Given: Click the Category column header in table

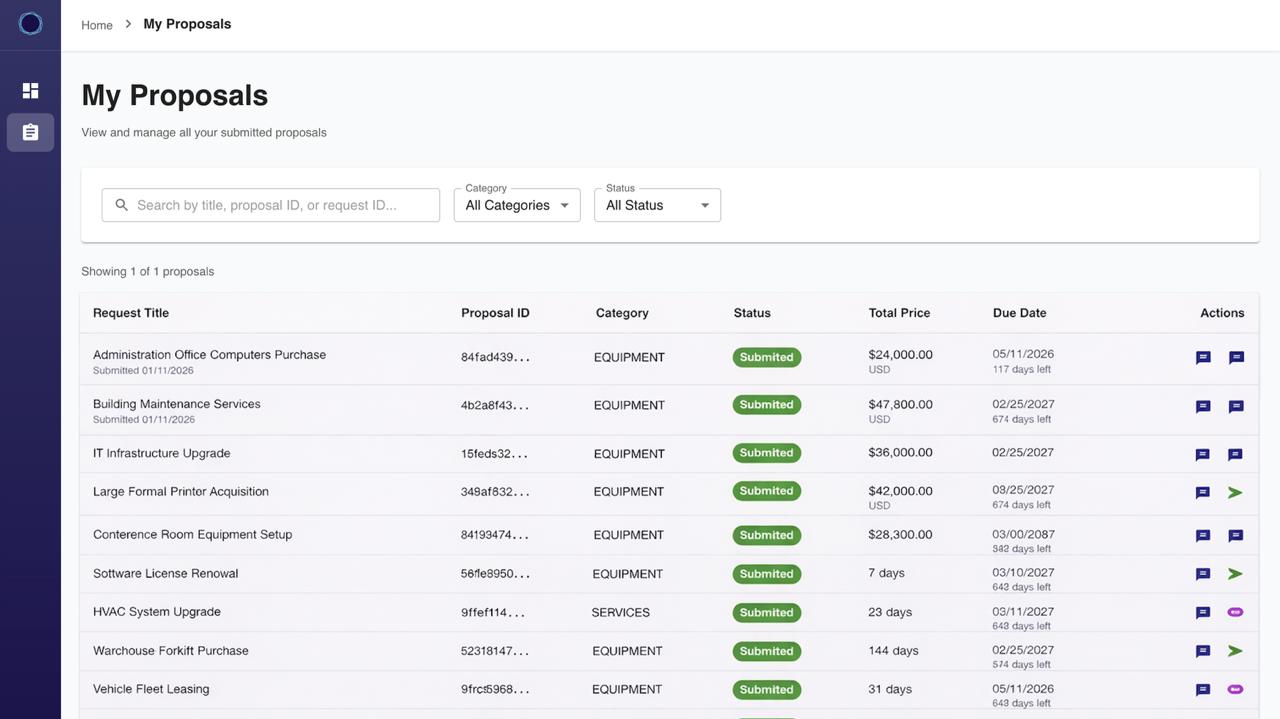Looking at the screenshot, I should click(x=622, y=313).
